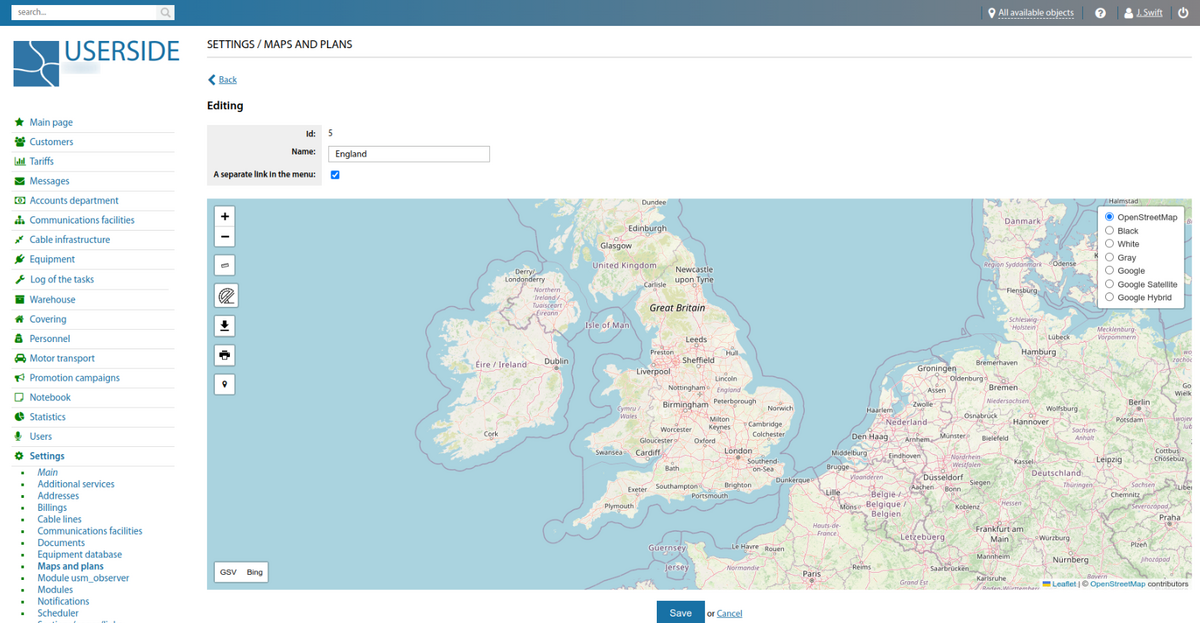
Task: Click the help question mark icon
Action: click(1101, 12)
